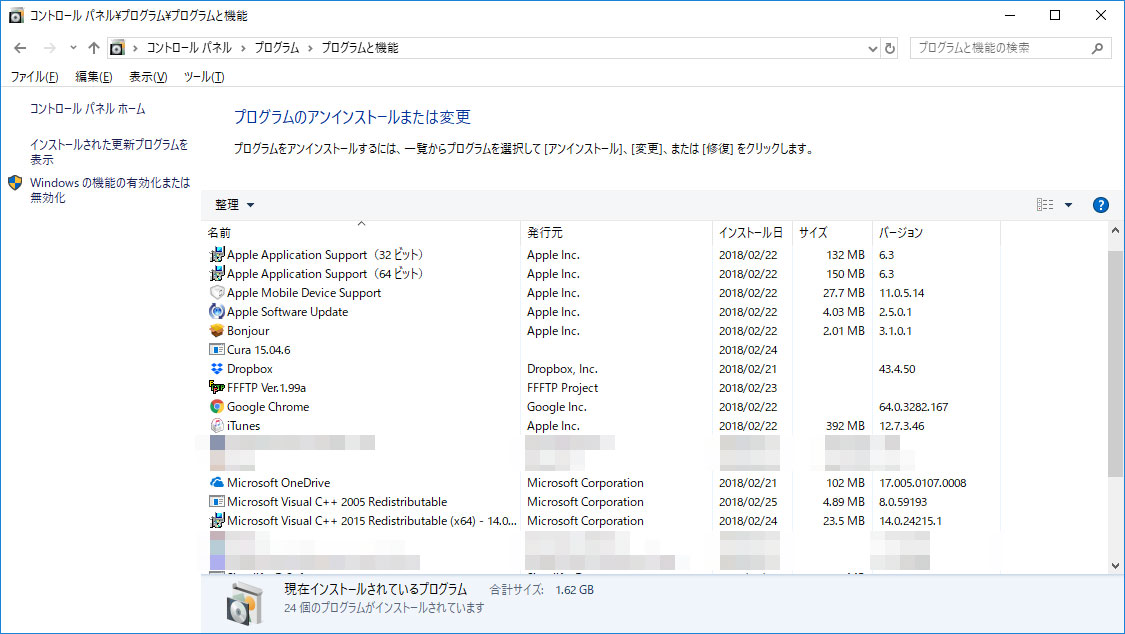1125x634 pixels.
Task: Click the プログラムと機能 breadcrumb segment
Action: [359, 48]
